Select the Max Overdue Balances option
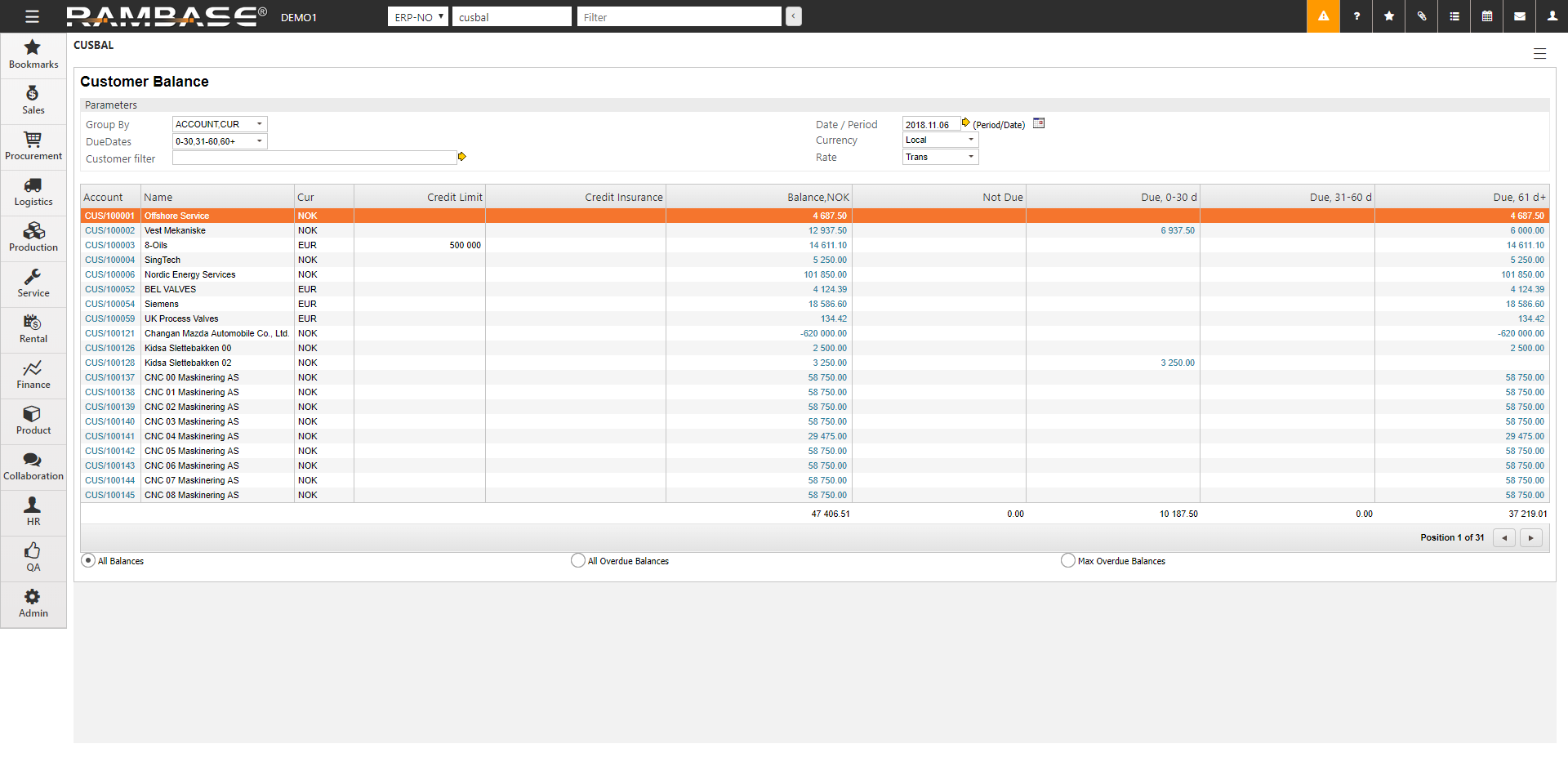1568x766 pixels. tap(1067, 560)
